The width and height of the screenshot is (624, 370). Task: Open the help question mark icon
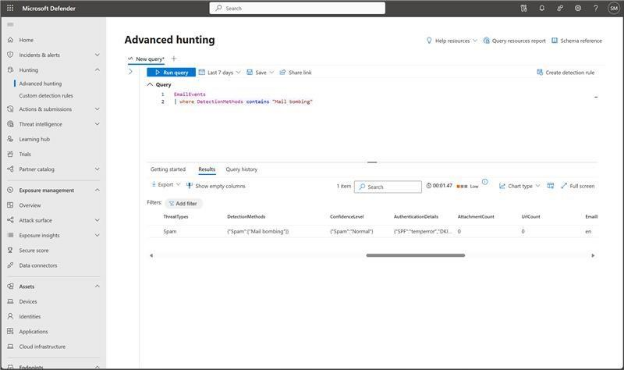pyautogui.click(x=595, y=8)
